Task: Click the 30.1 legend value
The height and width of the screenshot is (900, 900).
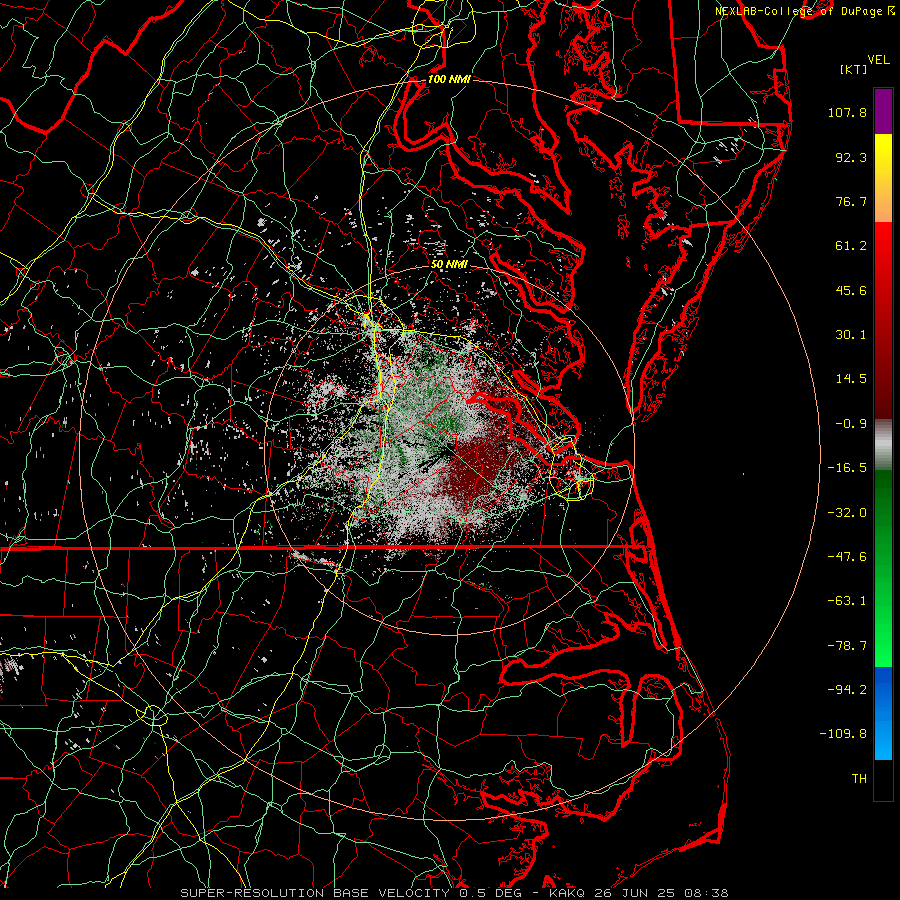Action: click(x=851, y=335)
